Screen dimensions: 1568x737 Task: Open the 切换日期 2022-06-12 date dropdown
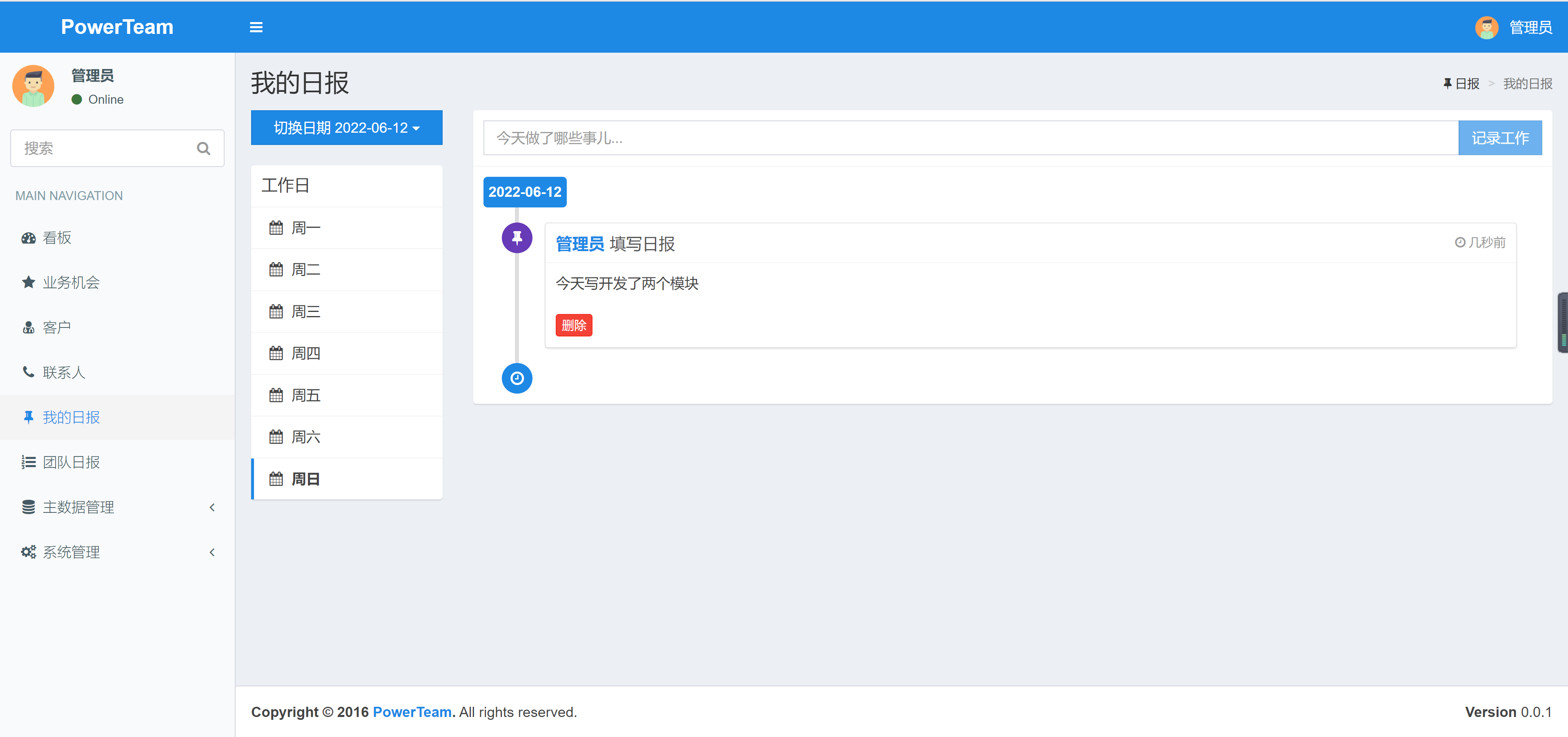tap(346, 128)
